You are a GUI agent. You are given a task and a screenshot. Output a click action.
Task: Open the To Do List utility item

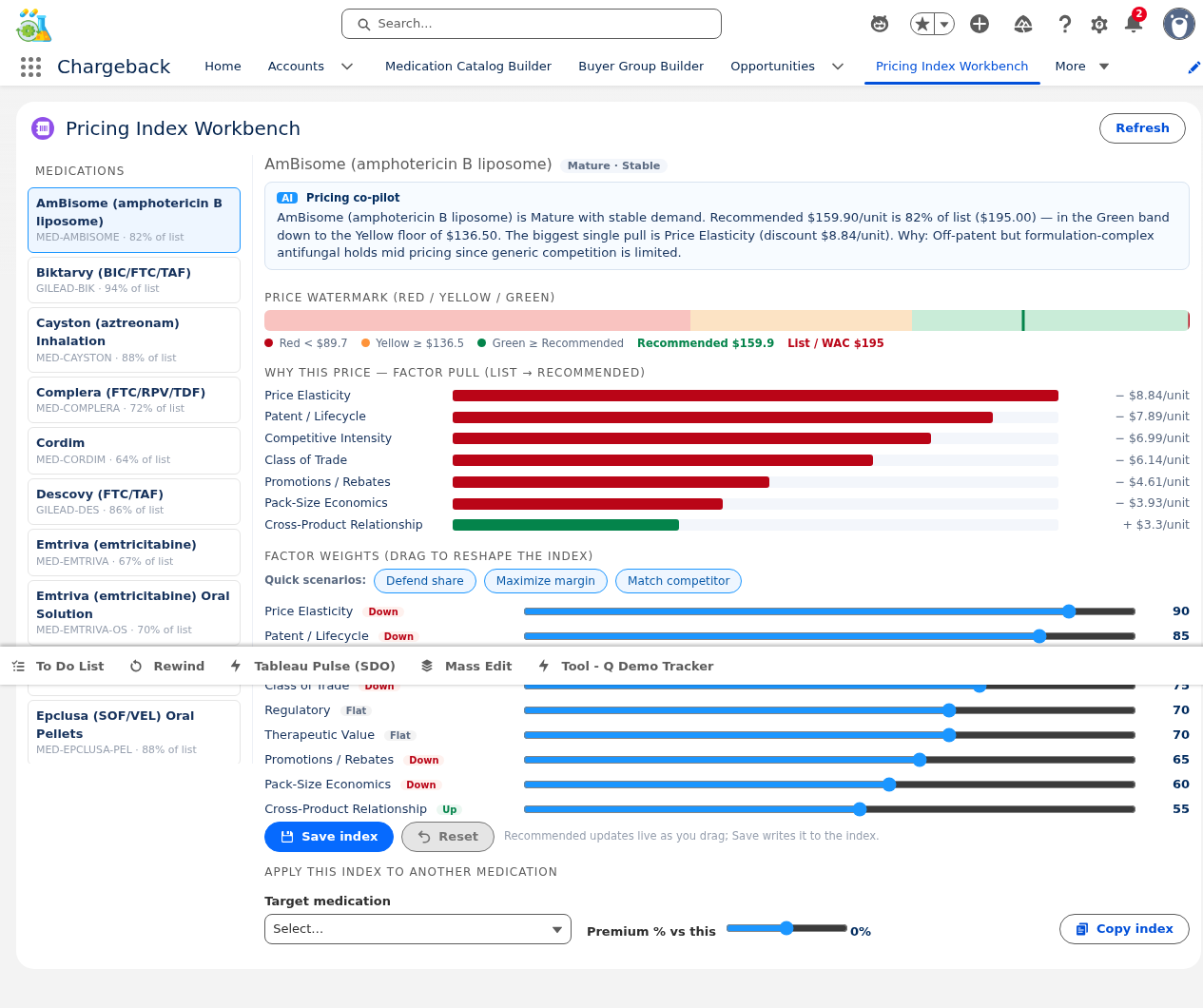pyautogui.click(x=59, y=666)
